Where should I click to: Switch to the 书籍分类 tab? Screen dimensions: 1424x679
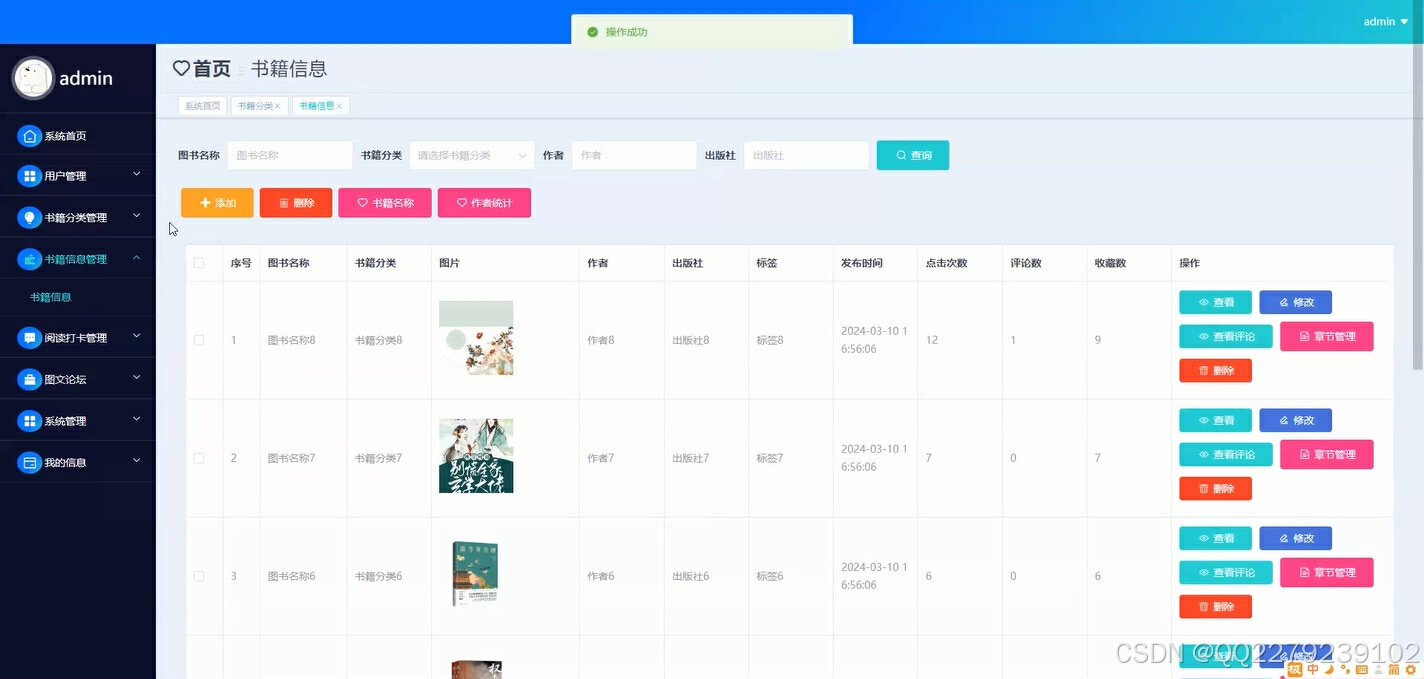point(255,105)
